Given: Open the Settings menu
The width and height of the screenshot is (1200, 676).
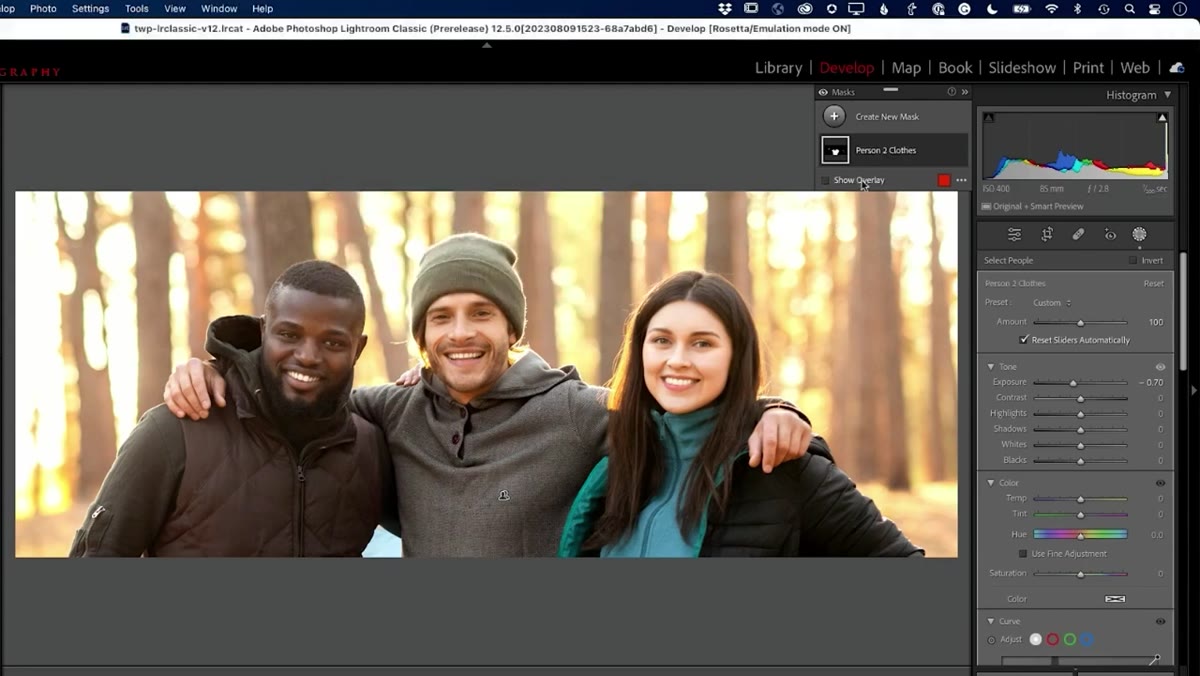Looking at the screenshot, I should click(x=90, y=8).
